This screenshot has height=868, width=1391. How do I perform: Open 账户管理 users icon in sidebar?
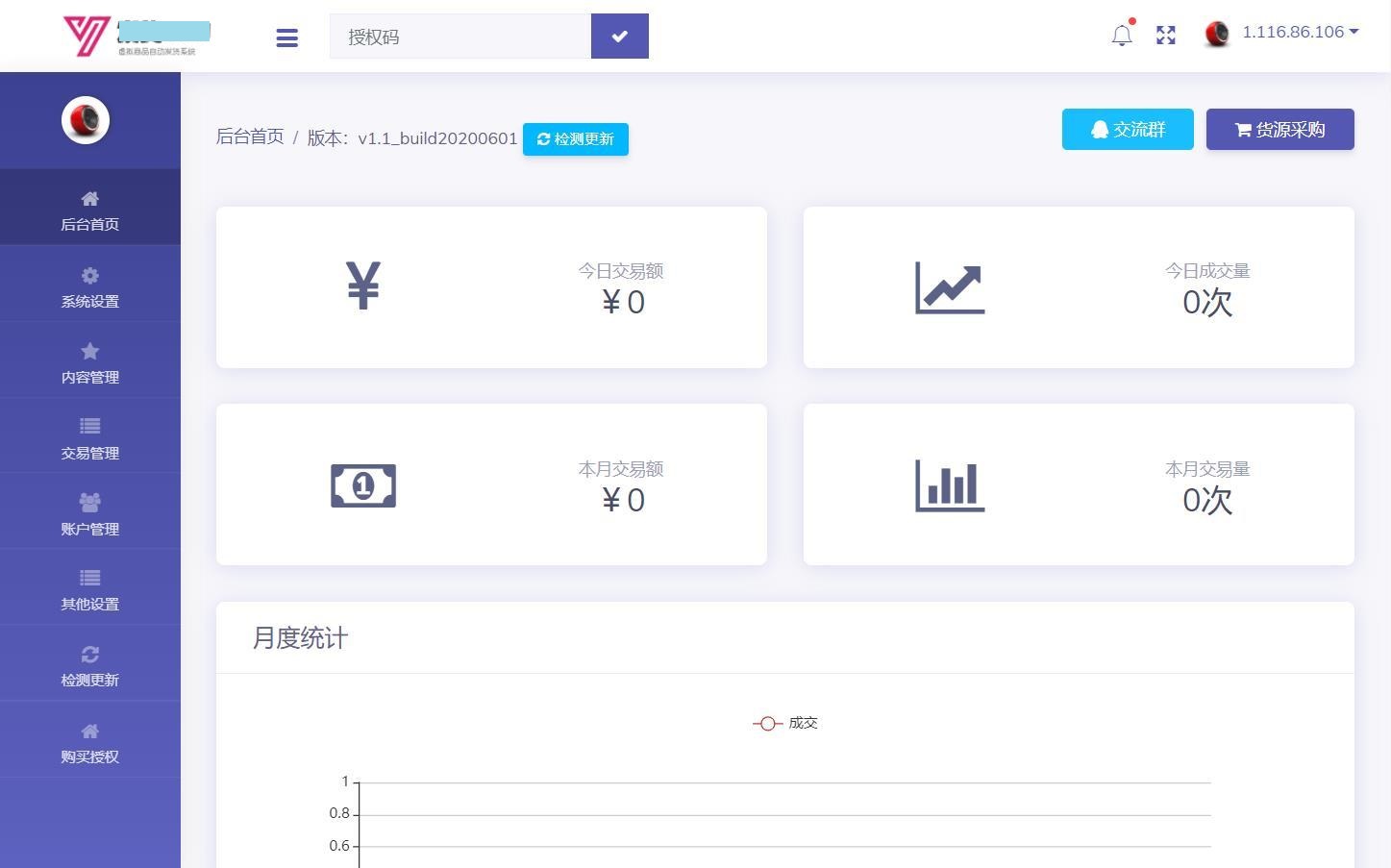(90, 503)
